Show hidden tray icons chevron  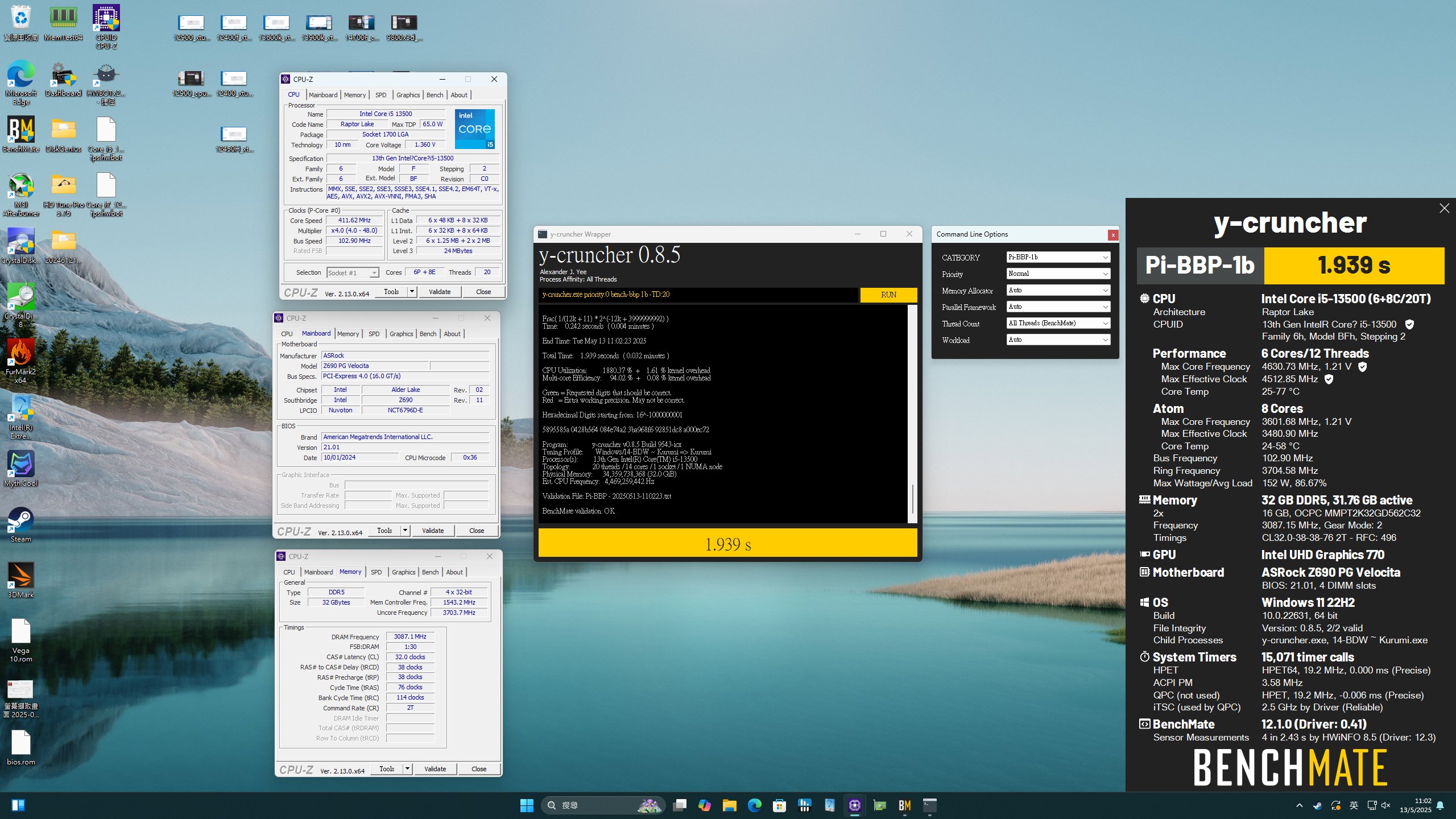pos(1299,805)
